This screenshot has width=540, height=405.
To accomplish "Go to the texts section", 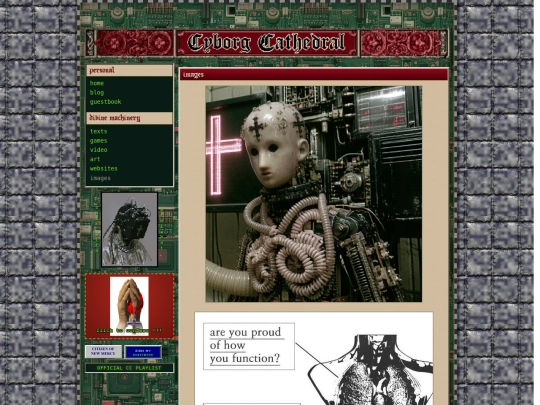I will click(98, 132).
